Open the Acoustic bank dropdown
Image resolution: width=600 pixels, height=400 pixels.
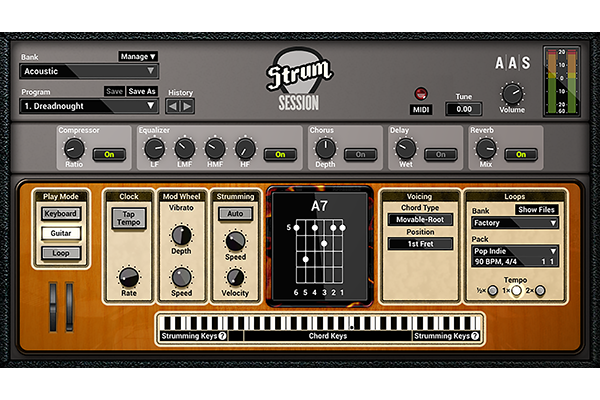click(89, 71)
